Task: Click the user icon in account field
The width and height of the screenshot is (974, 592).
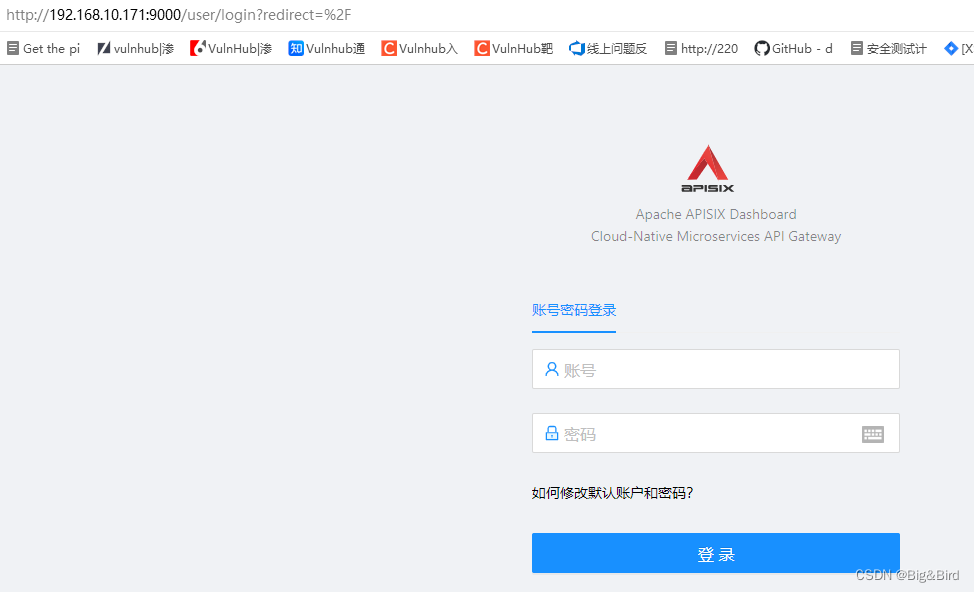Action: 552,370
